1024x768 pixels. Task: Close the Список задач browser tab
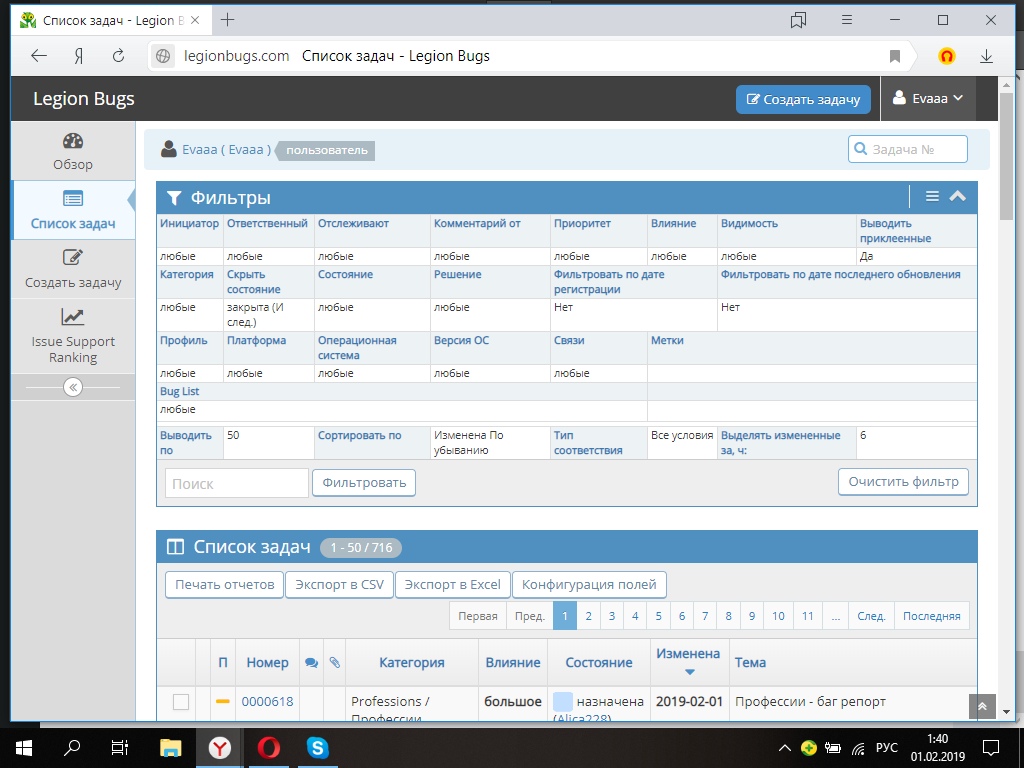pos(195,20)
